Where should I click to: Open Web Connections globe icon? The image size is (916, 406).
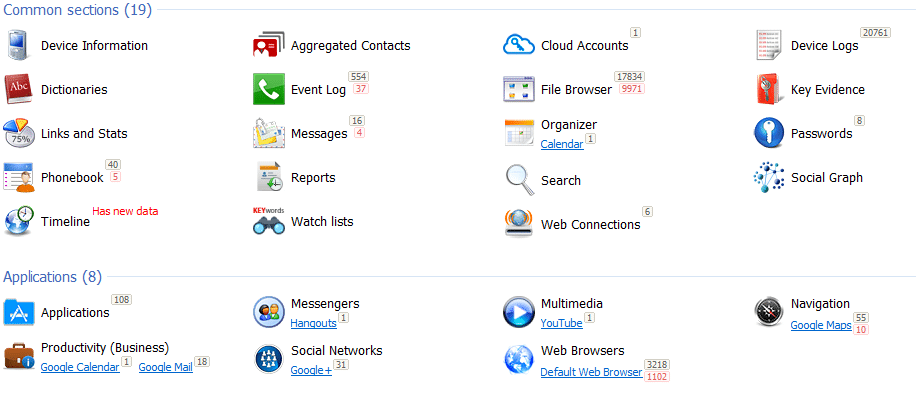click(x=519, y=223)
